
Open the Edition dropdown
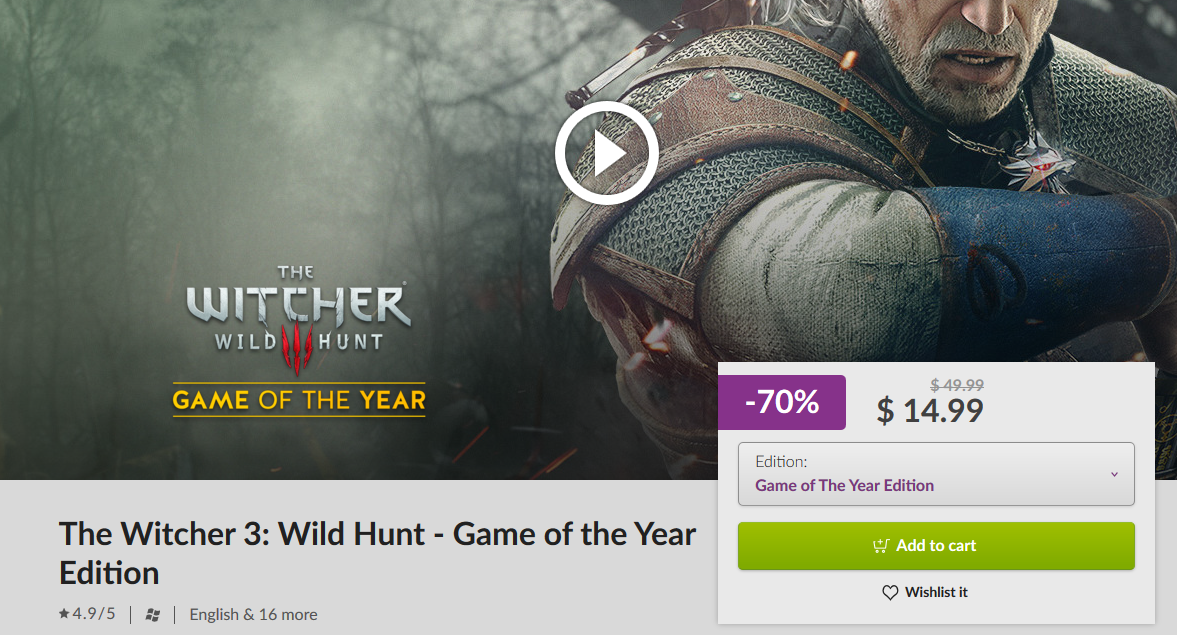[936, 474]
